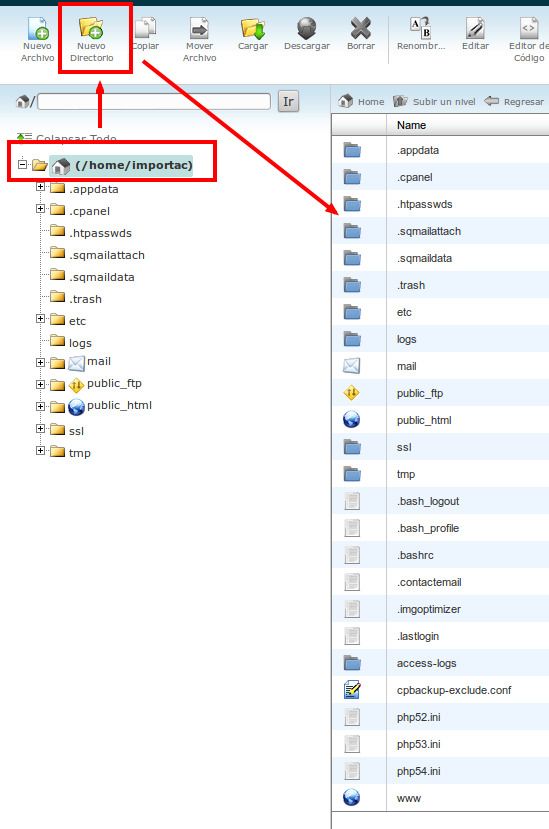Click the Ir button
This screenshot has width=549, height=829.
pyautogui.click(x=288, y=101)
